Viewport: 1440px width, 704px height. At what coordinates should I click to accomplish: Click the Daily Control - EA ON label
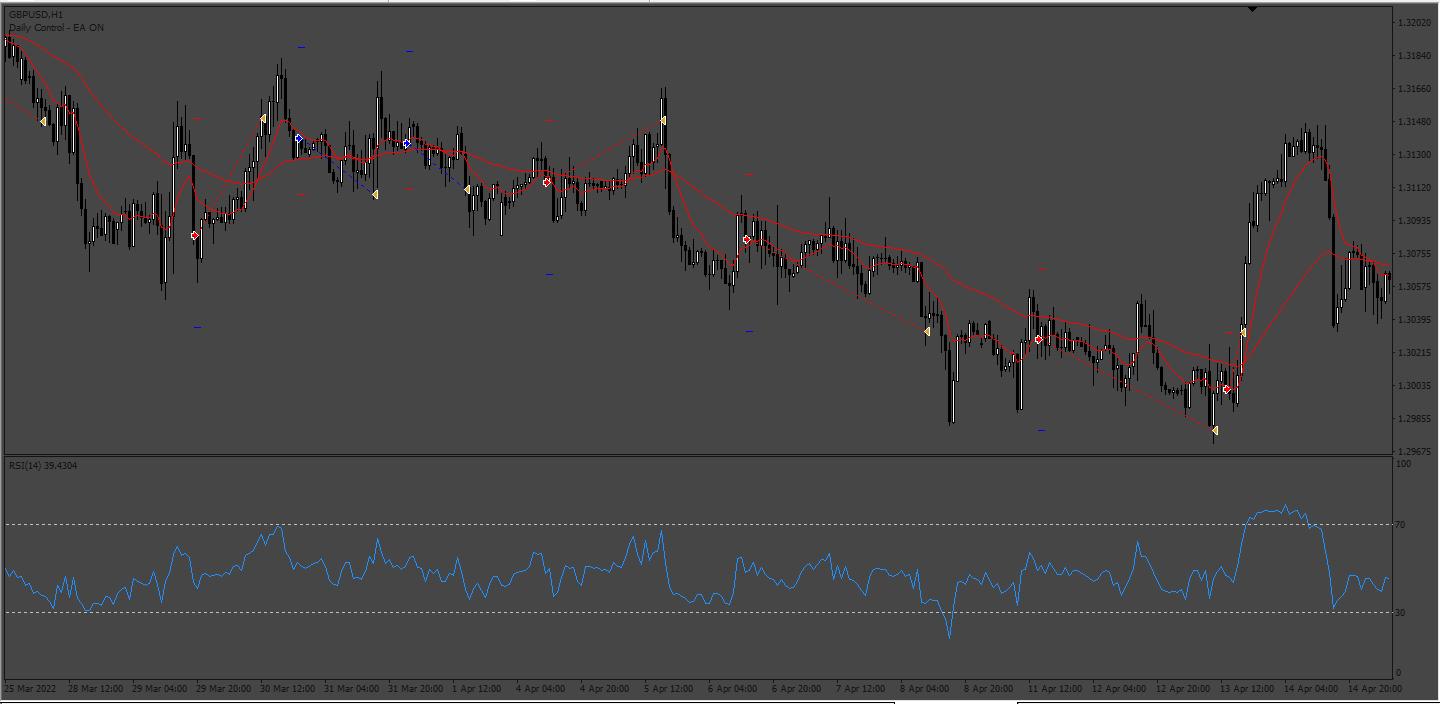tap(56, 28)
